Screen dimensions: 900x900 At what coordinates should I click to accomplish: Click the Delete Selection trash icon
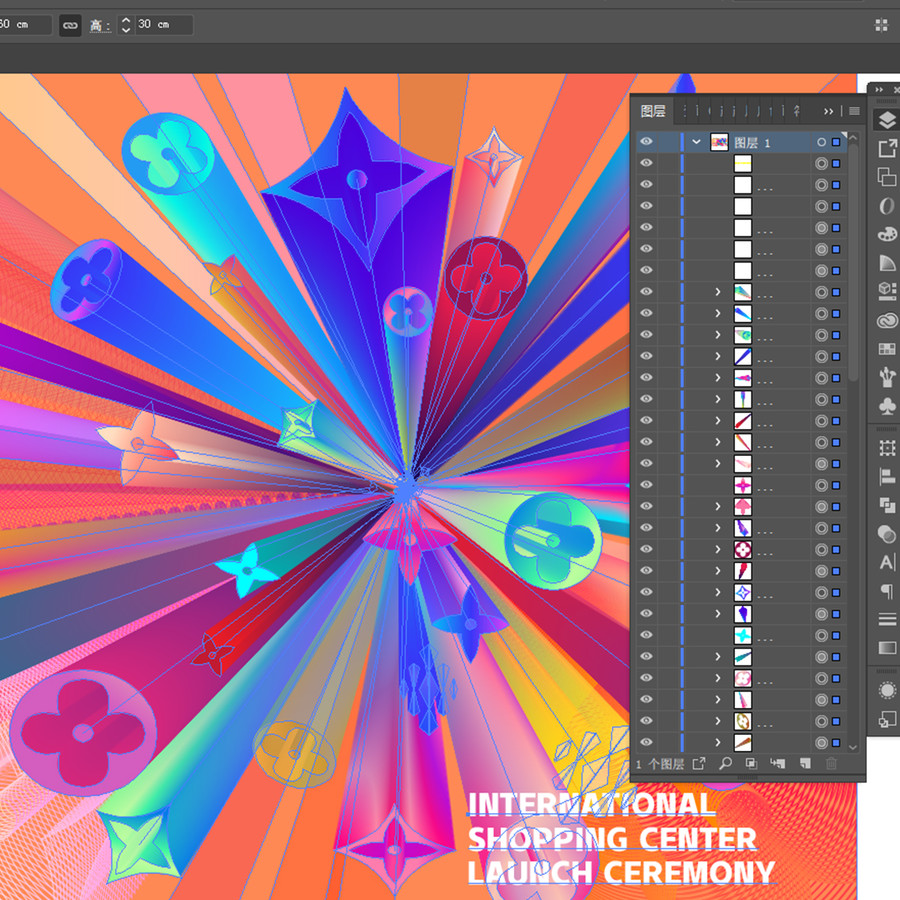[831, 763]
